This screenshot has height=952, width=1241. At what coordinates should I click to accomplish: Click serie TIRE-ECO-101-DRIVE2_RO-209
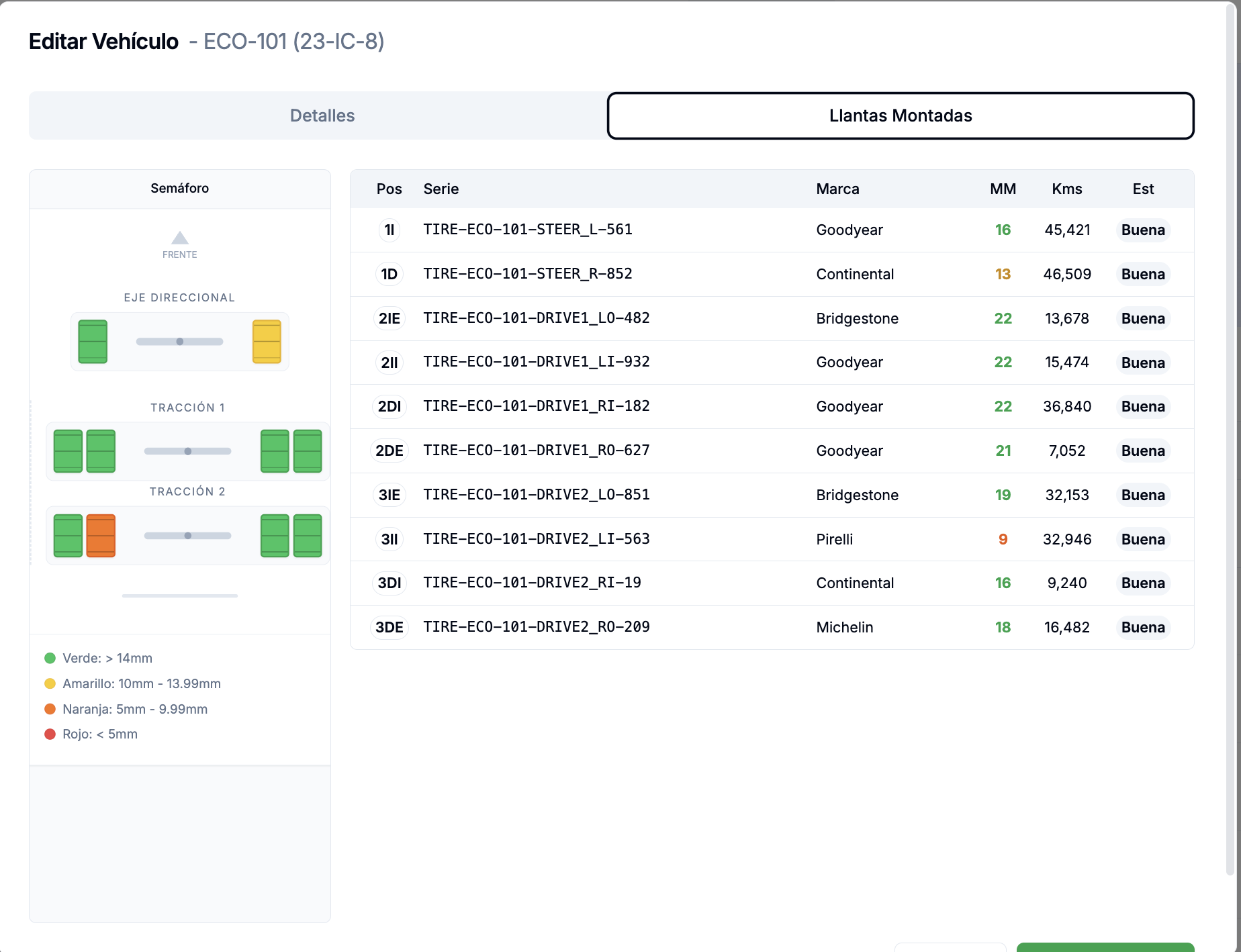537,627
